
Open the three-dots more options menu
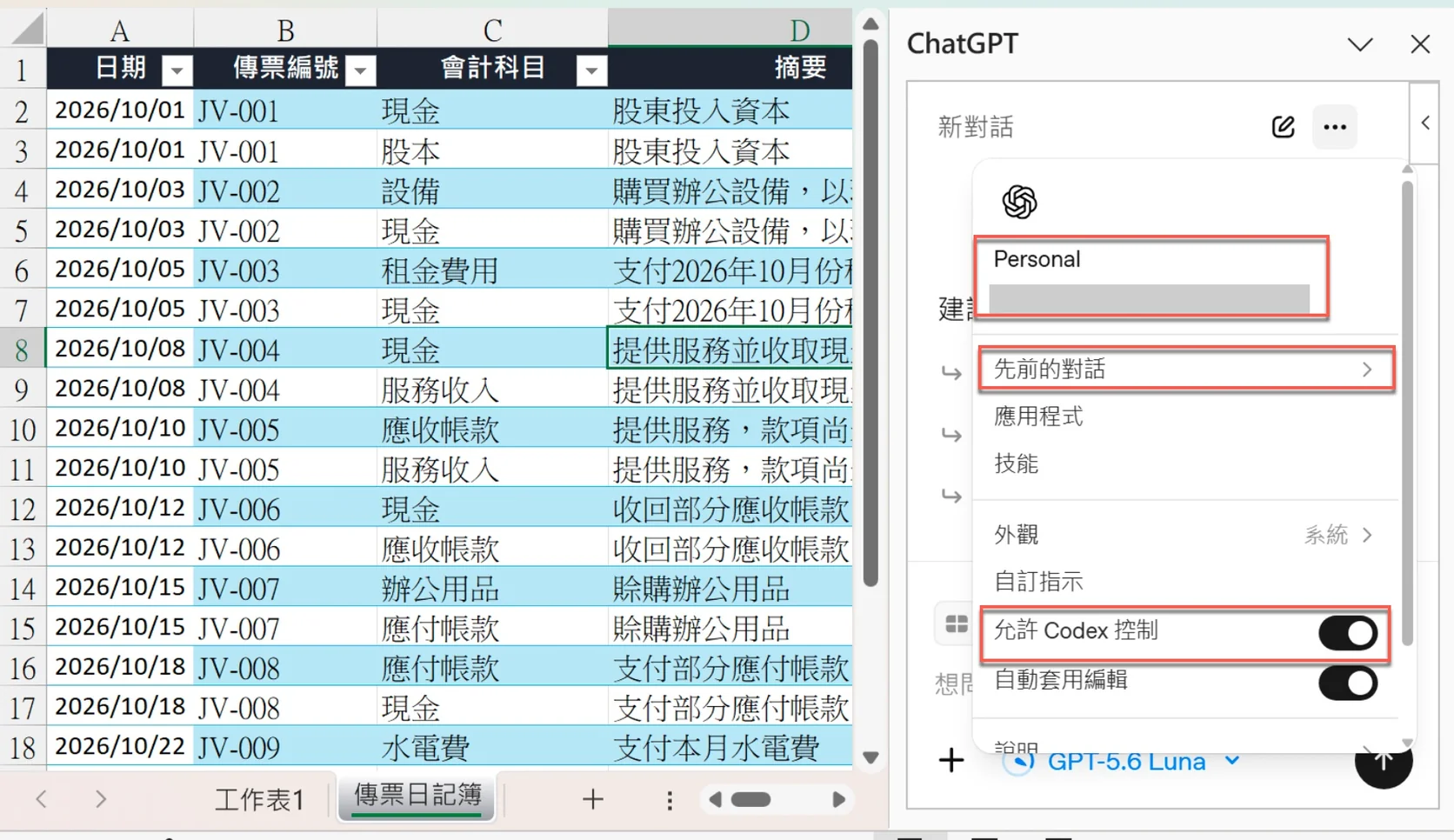tap(1334, 127)
